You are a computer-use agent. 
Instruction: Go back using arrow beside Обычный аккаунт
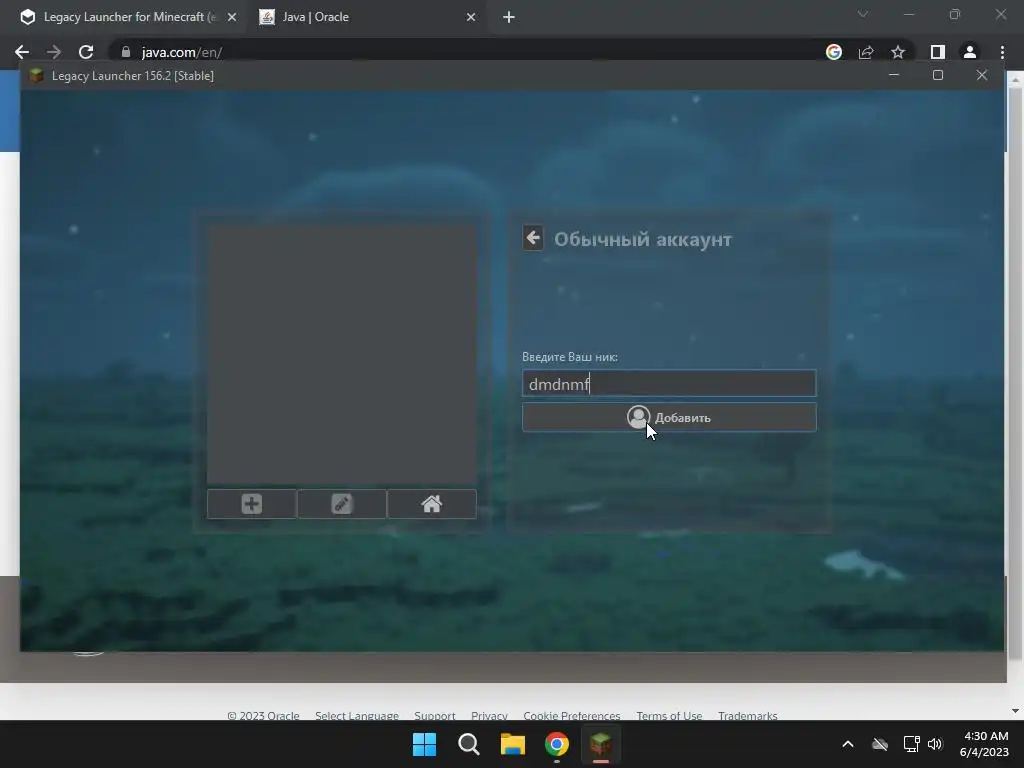(x=533, y=238)
